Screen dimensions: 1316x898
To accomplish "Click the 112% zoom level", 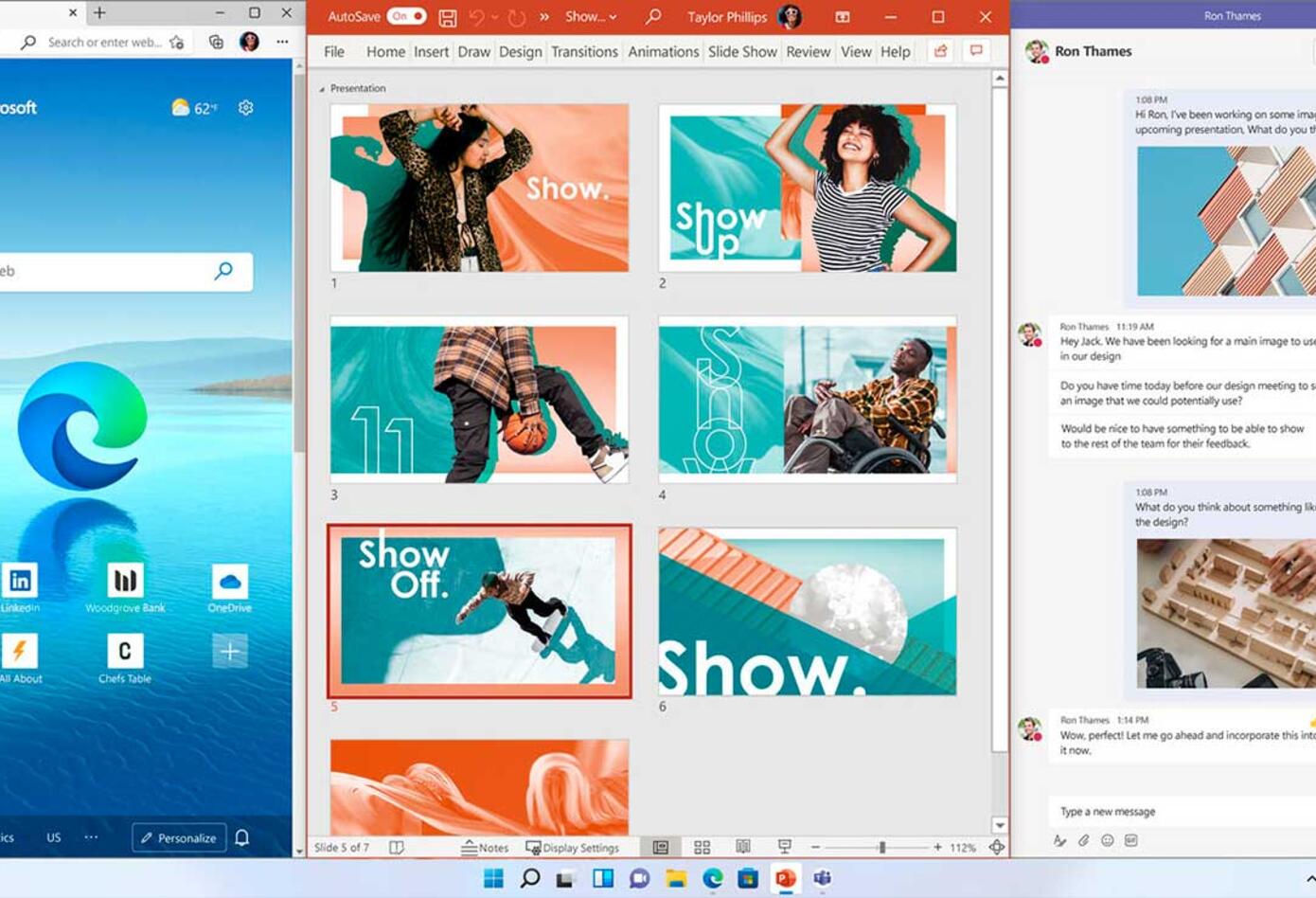I will tap(963, 848).
